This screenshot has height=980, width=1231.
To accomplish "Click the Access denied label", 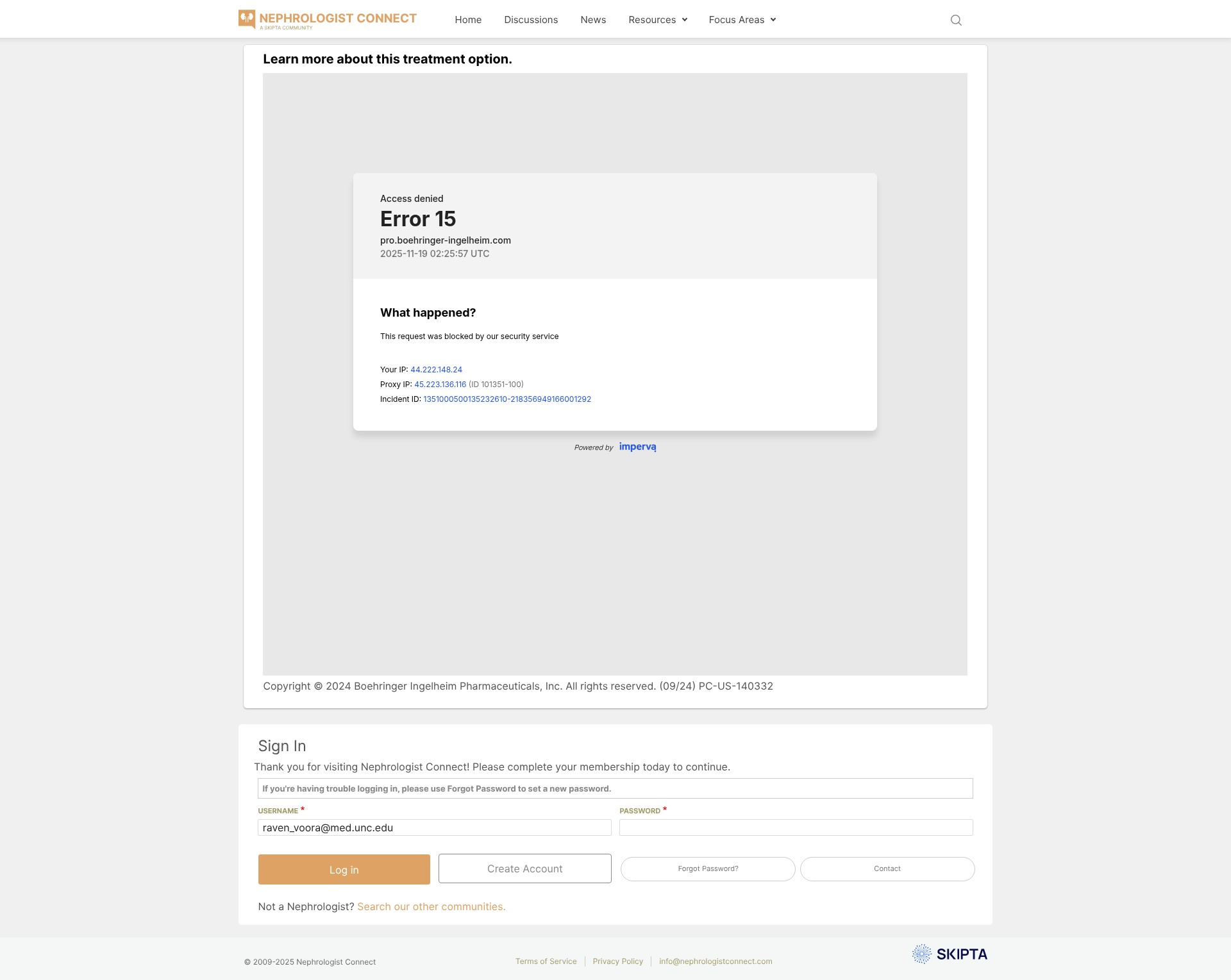I will (412, 199).
